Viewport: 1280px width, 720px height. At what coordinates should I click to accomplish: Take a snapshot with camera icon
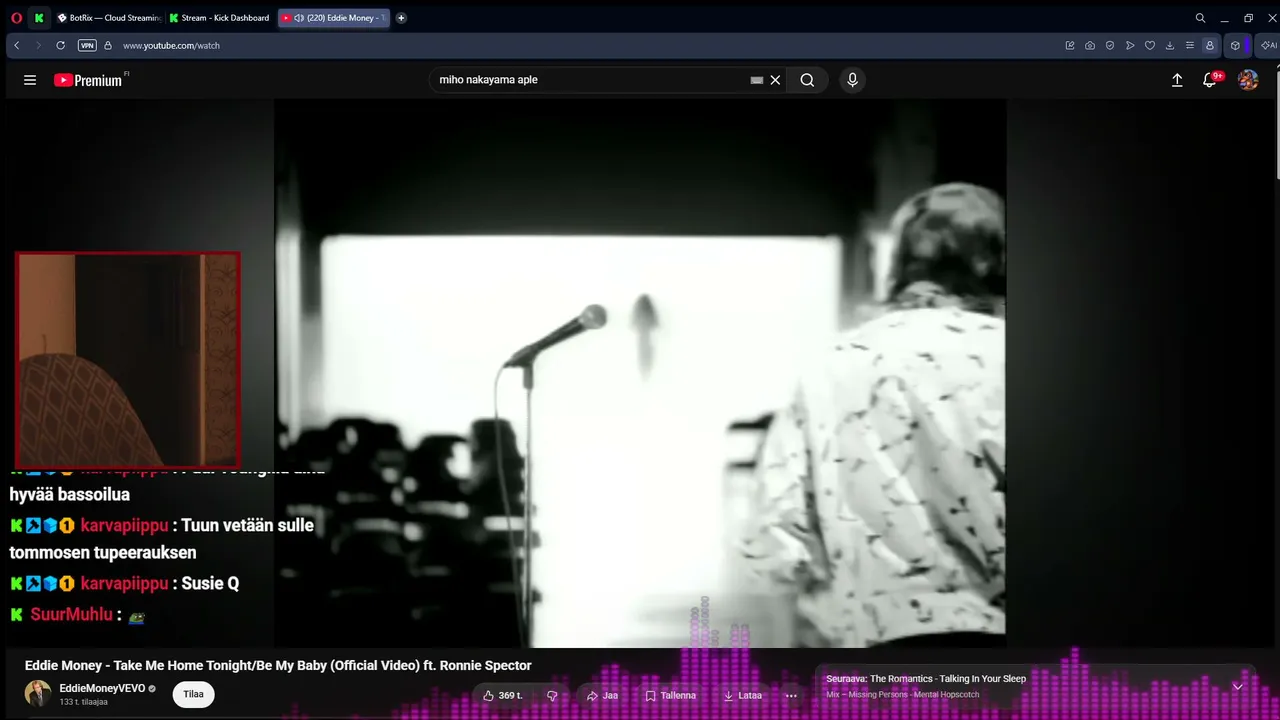tap(1090, 45)
